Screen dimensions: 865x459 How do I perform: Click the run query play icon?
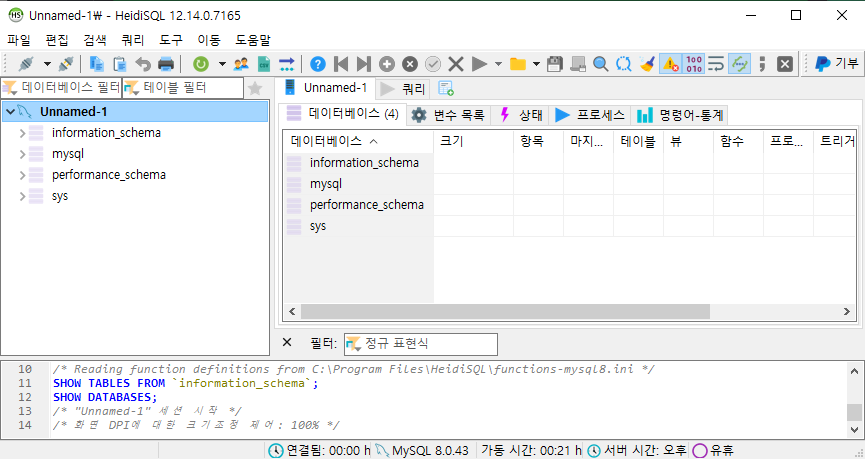(479, 64)
